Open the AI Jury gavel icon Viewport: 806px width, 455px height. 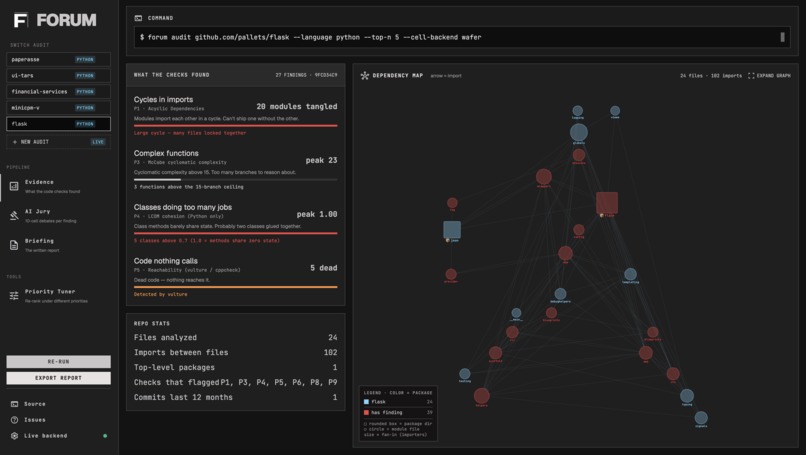(x=14, y=215)
